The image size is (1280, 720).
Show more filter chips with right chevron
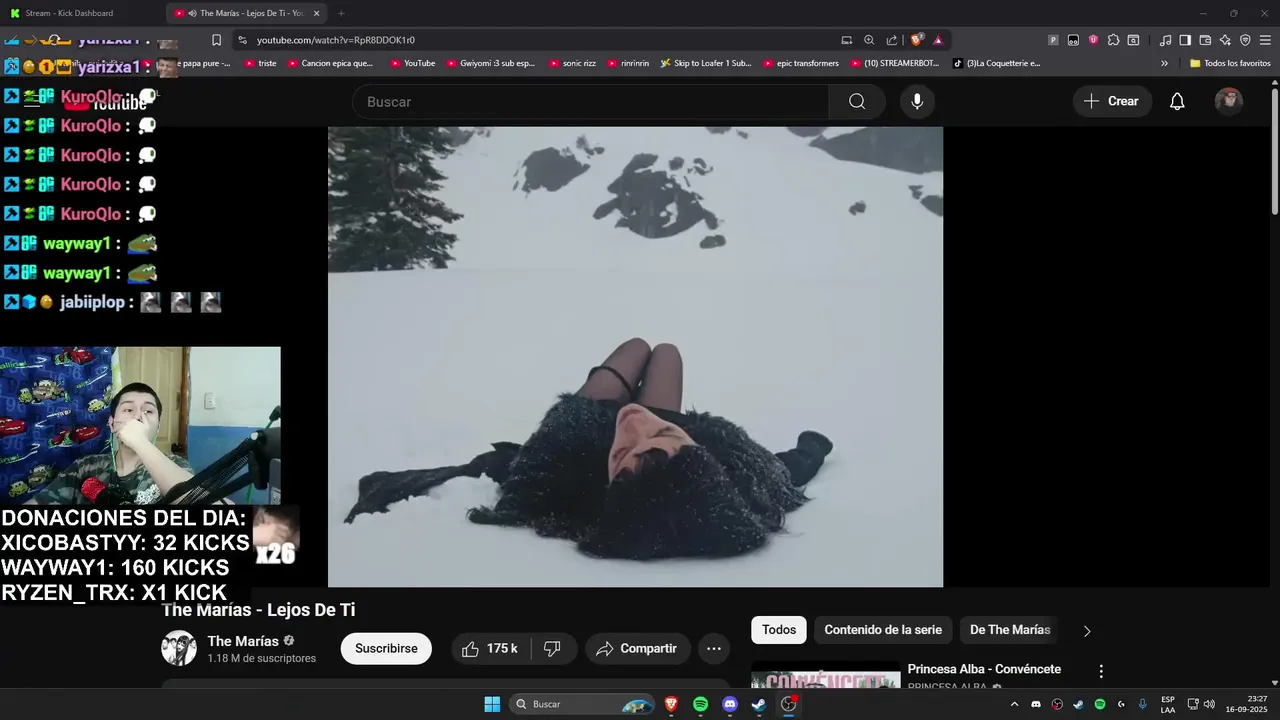[x=1087, y=630]
